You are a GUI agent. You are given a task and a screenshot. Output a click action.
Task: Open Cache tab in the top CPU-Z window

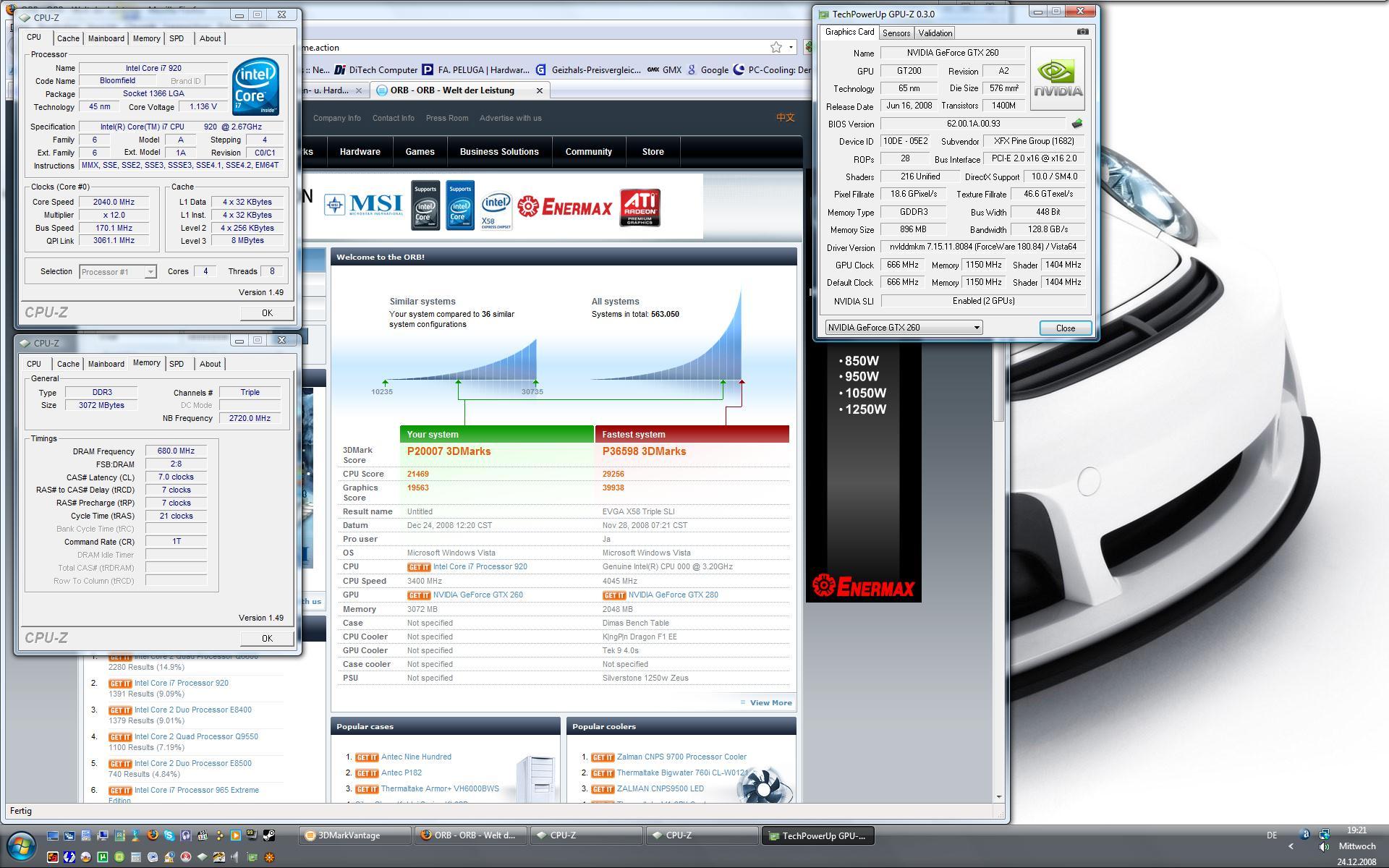pos(68,38)
